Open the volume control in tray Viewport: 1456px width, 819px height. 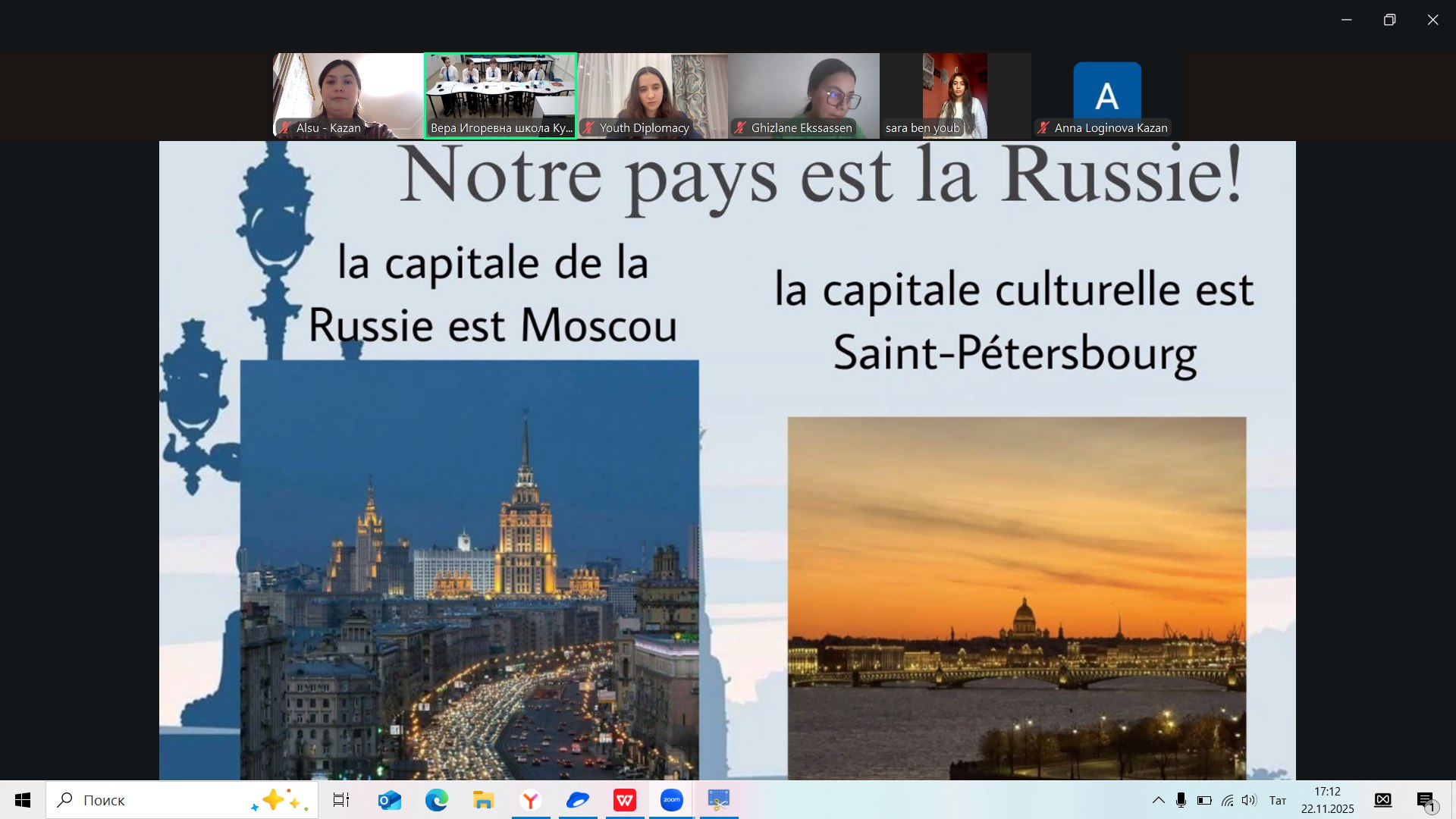(x=1249, y=800)
